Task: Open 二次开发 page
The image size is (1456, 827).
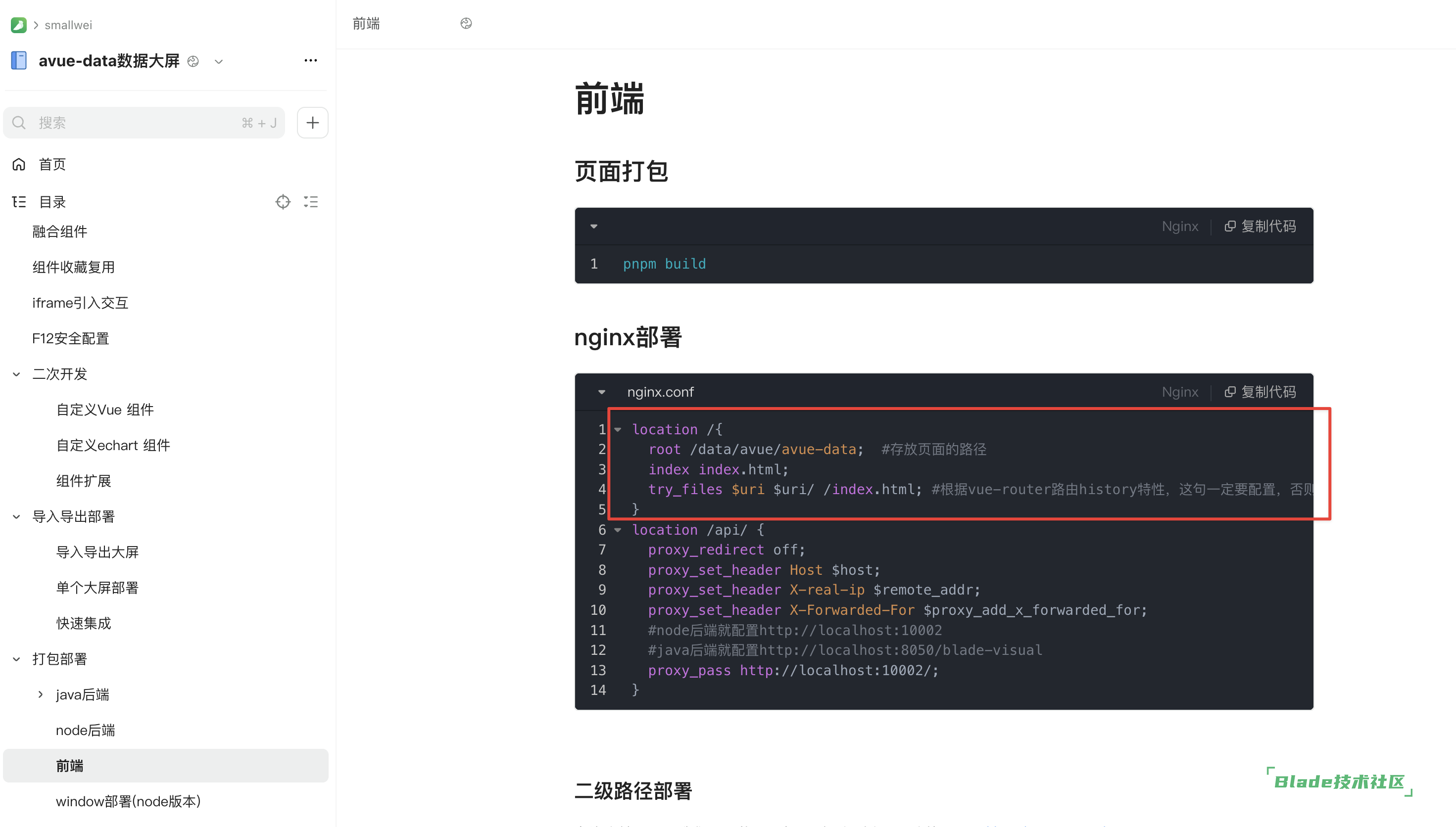Action: click(60, 374)
